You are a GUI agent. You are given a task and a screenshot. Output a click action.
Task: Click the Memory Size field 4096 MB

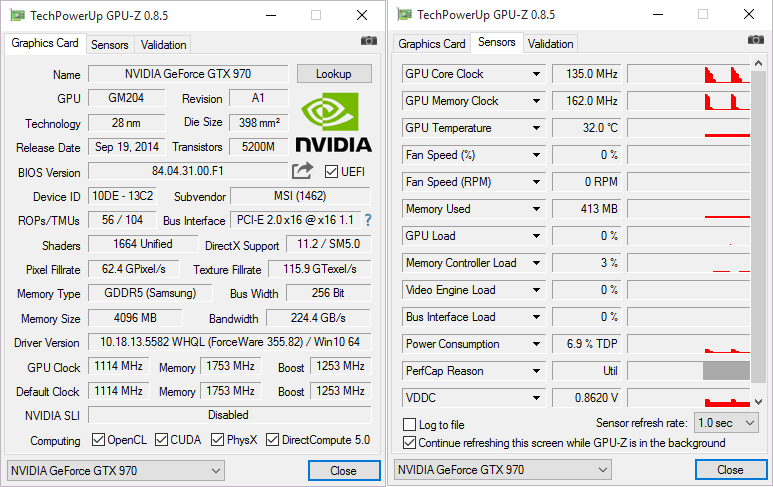pos(136,318)
